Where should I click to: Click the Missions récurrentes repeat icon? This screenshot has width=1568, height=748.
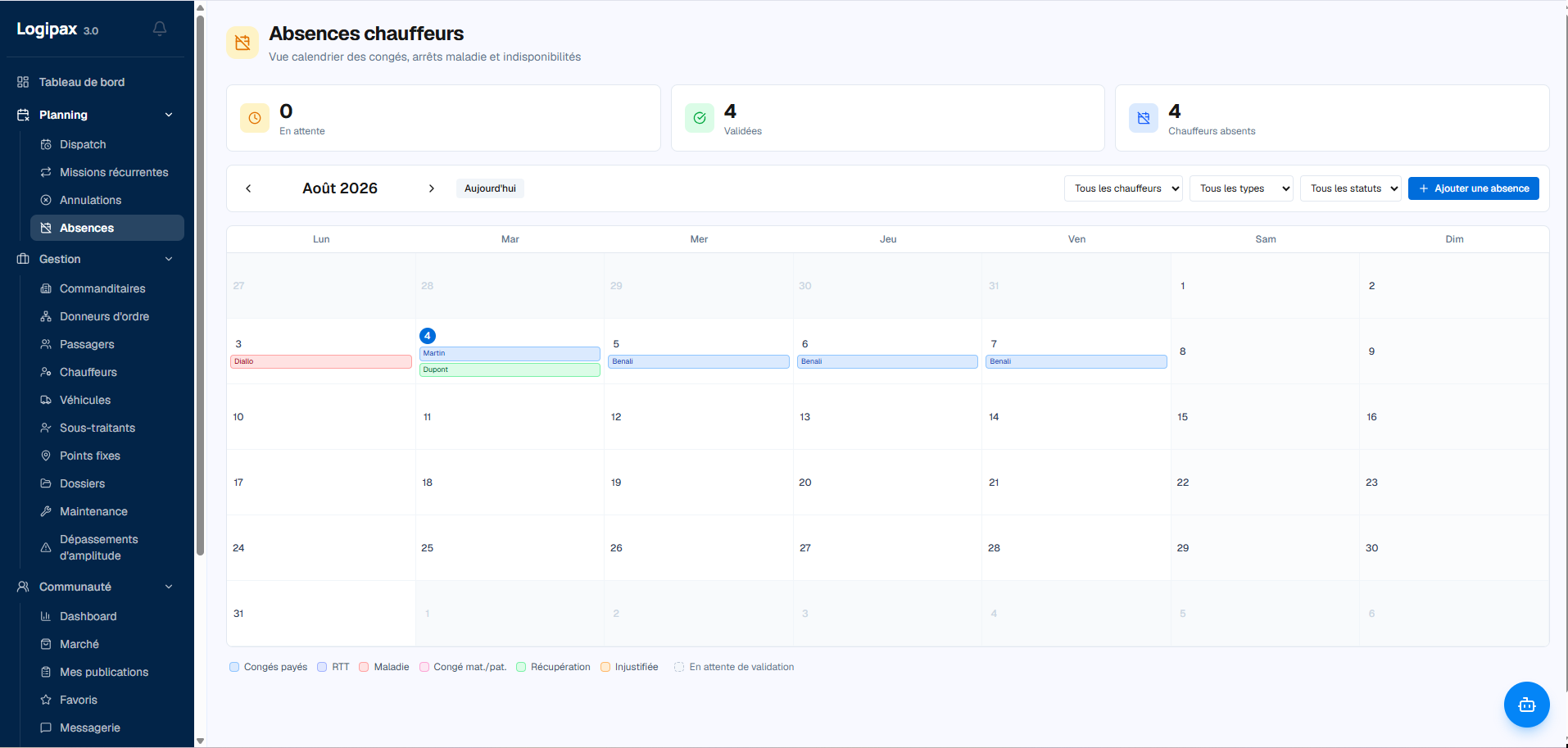[x=46, y=172]
